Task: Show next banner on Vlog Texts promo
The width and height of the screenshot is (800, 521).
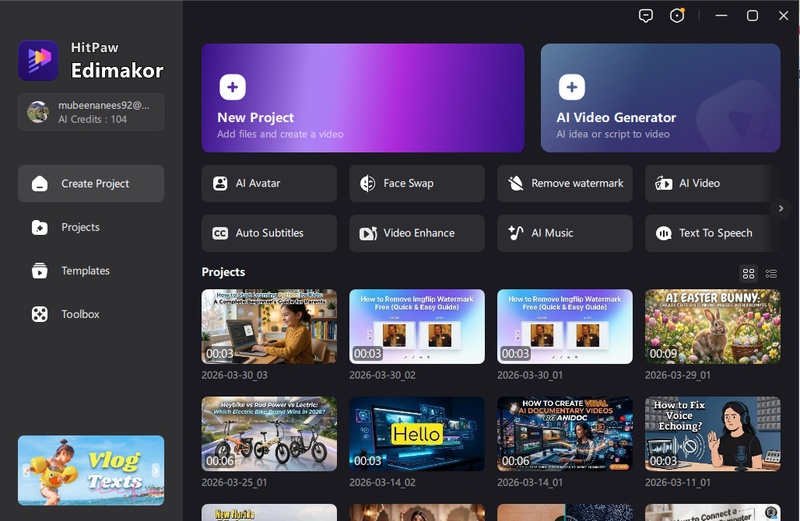Action: click(x=155, y=470)
